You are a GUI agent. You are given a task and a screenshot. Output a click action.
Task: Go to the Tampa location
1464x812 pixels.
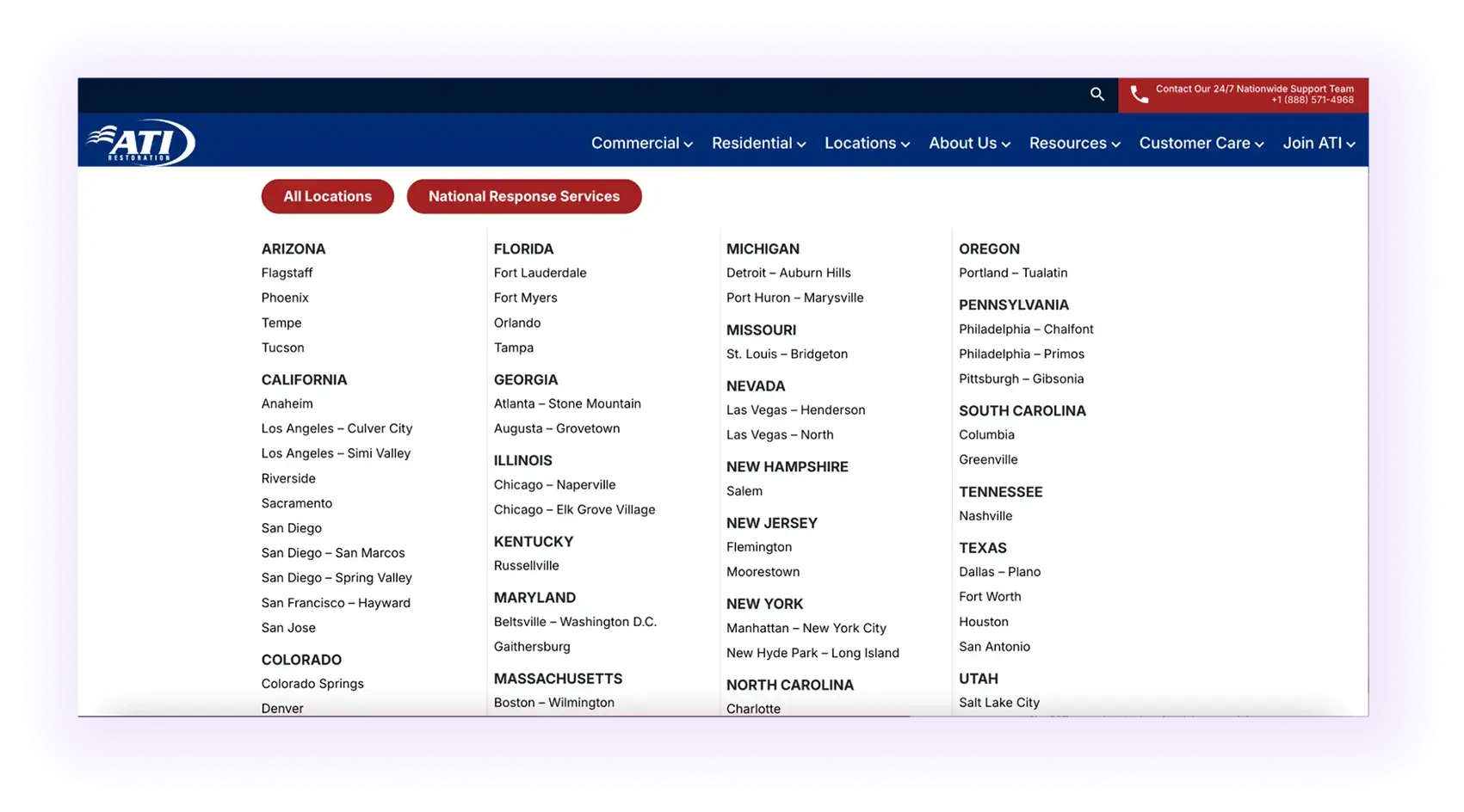coord(514,348)
